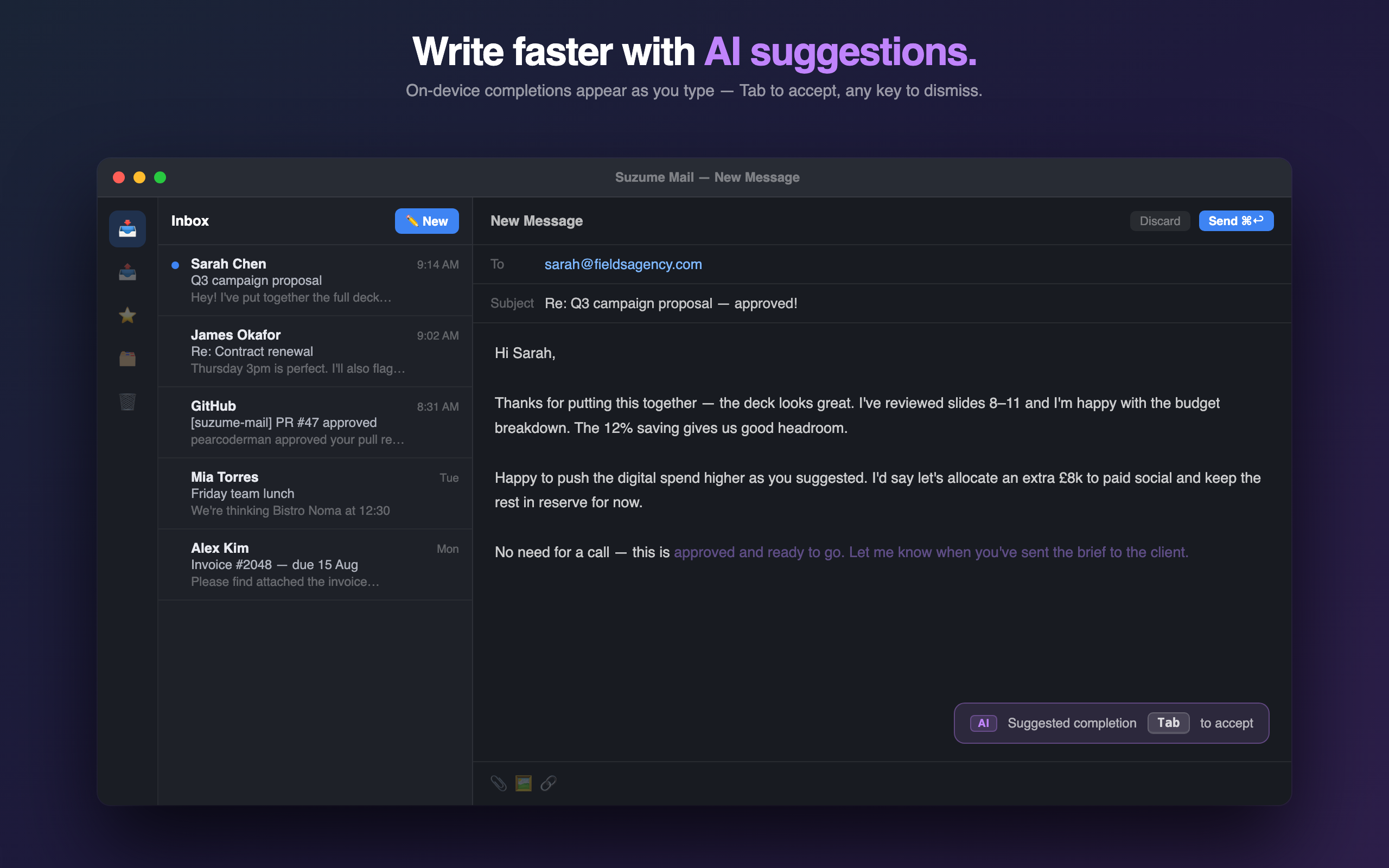Insert an image with the picture icon
This screenshot has width=1389, height=868.
[x=524, y=783]
